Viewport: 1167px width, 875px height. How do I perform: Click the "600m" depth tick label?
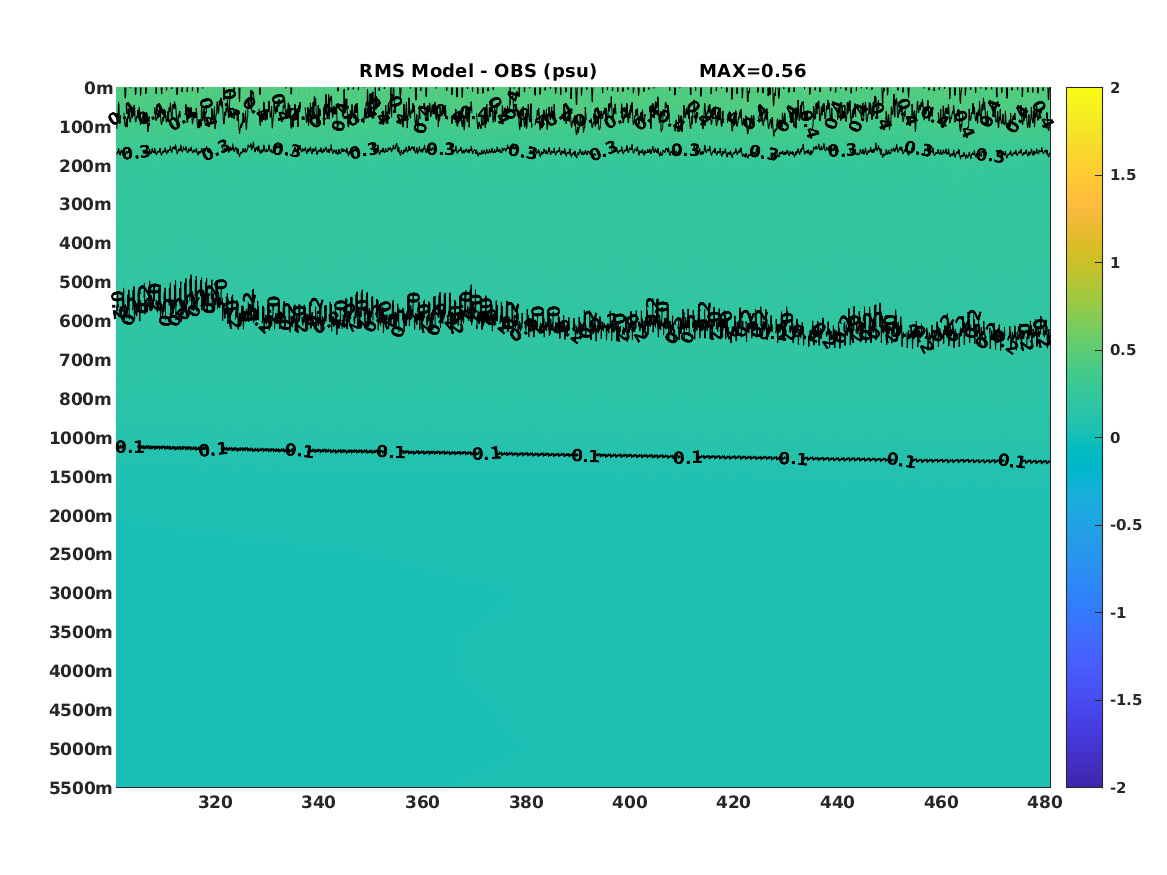(x=86, y=321)
